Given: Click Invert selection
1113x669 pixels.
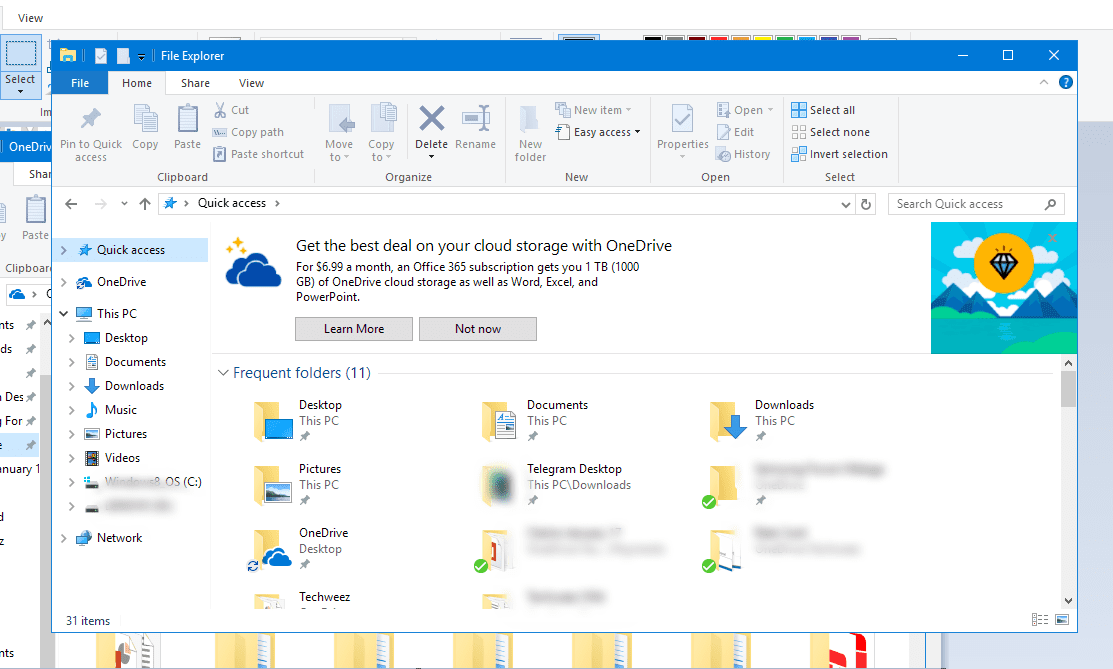Looking at the screenshot, I should click(x=840, y=154).
